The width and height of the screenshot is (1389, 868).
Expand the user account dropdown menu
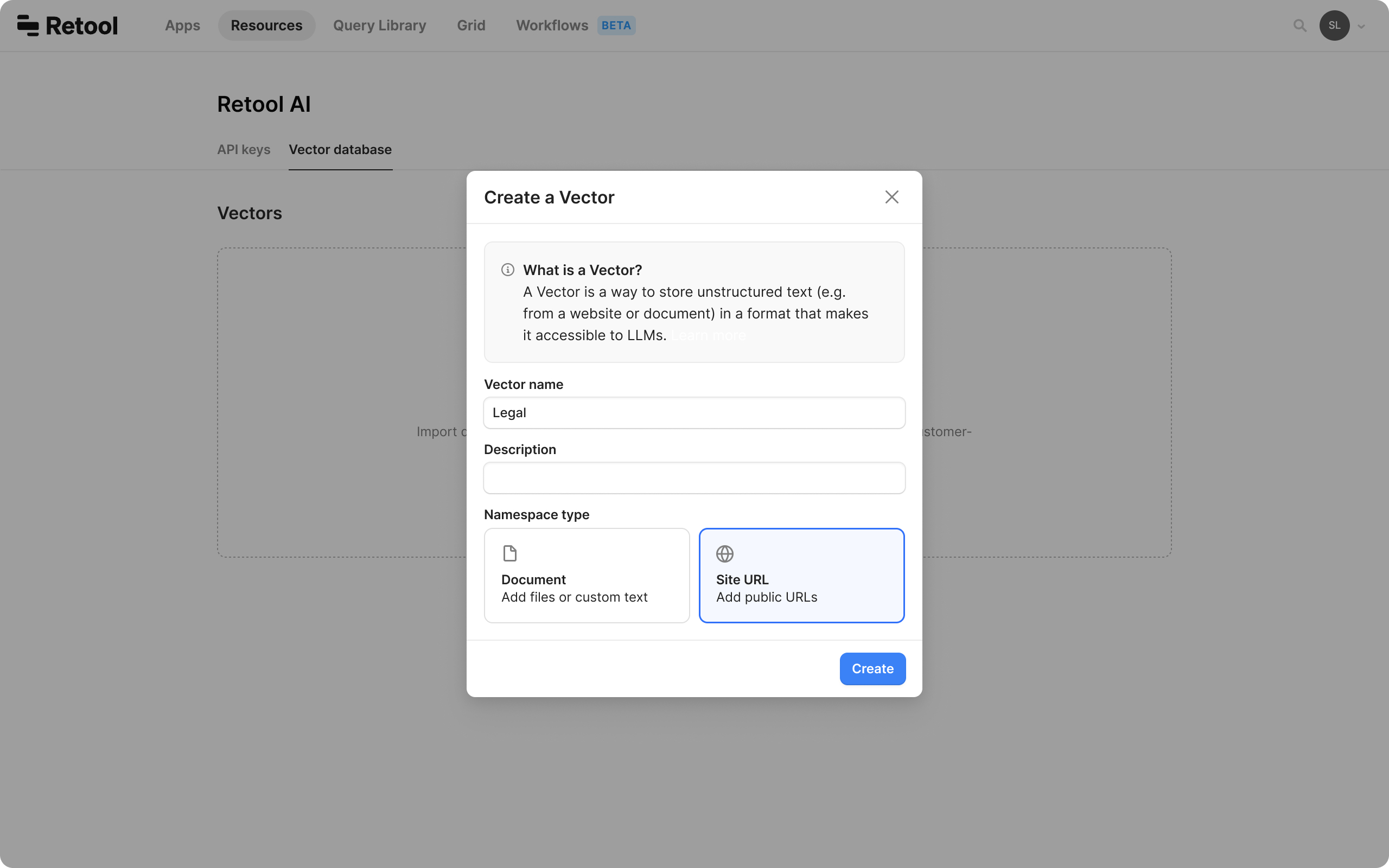tap(1361, 25)
